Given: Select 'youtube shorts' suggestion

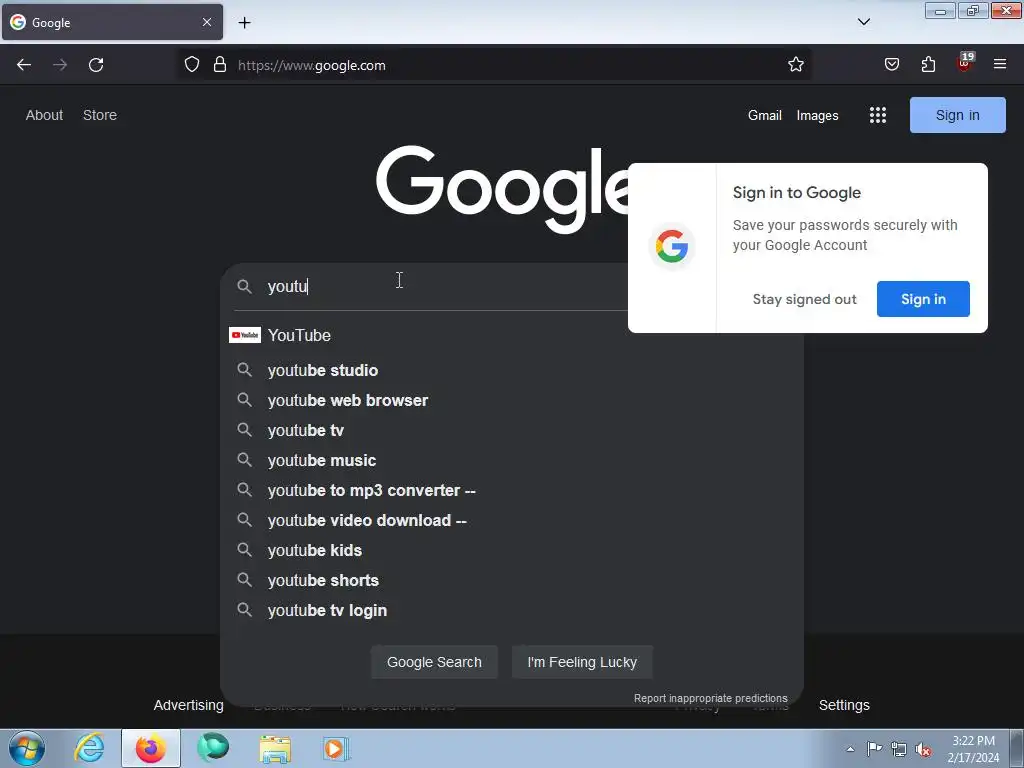Looking at the screenshot, I should 511,581.
